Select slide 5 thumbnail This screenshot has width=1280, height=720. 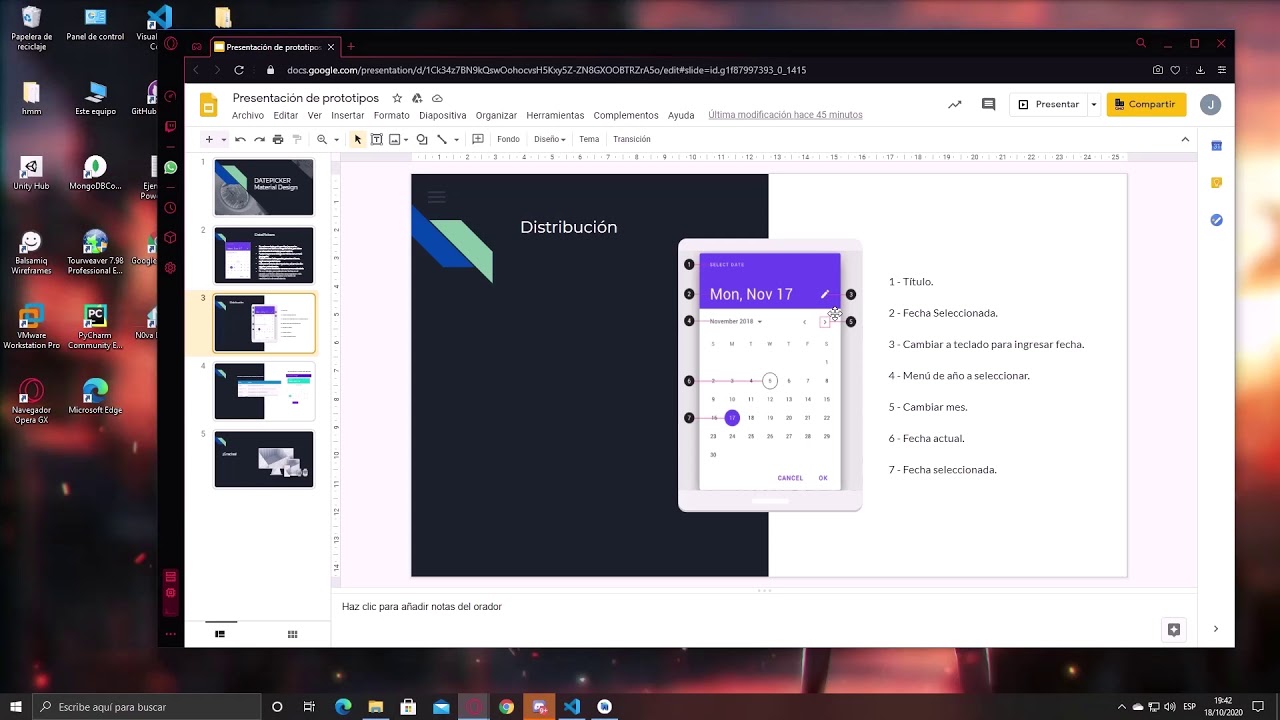pos(264,459)
